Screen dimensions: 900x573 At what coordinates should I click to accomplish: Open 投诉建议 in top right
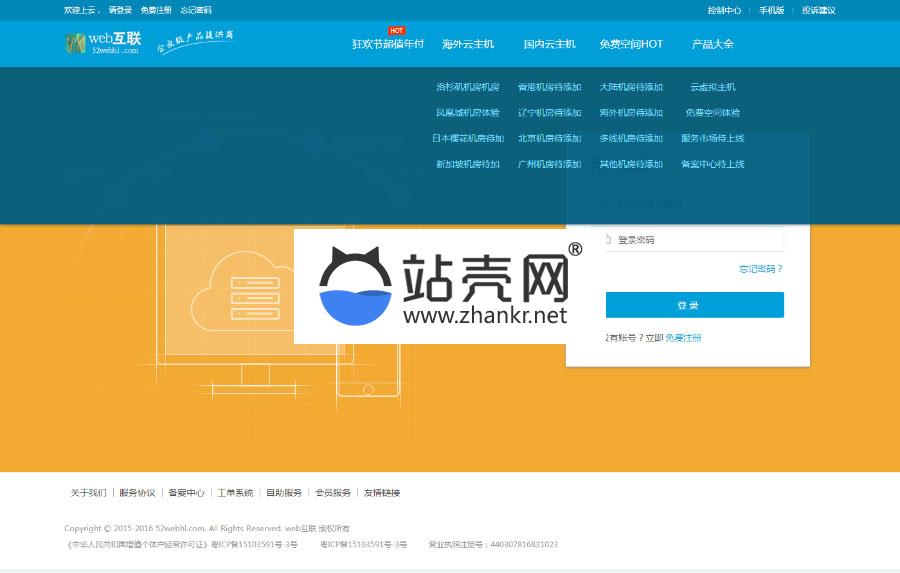tap(818, 10)
